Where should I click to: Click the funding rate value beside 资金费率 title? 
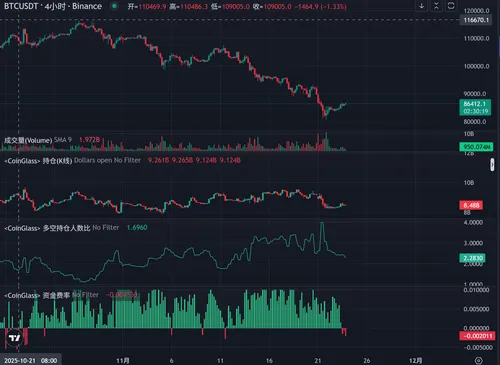(122, 295)
